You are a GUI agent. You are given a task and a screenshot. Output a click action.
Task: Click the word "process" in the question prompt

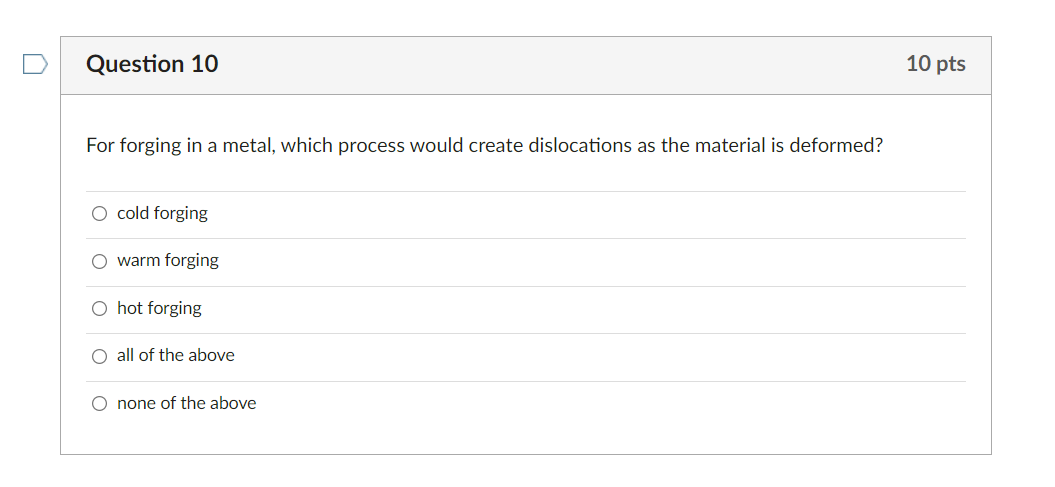(371, 146)
